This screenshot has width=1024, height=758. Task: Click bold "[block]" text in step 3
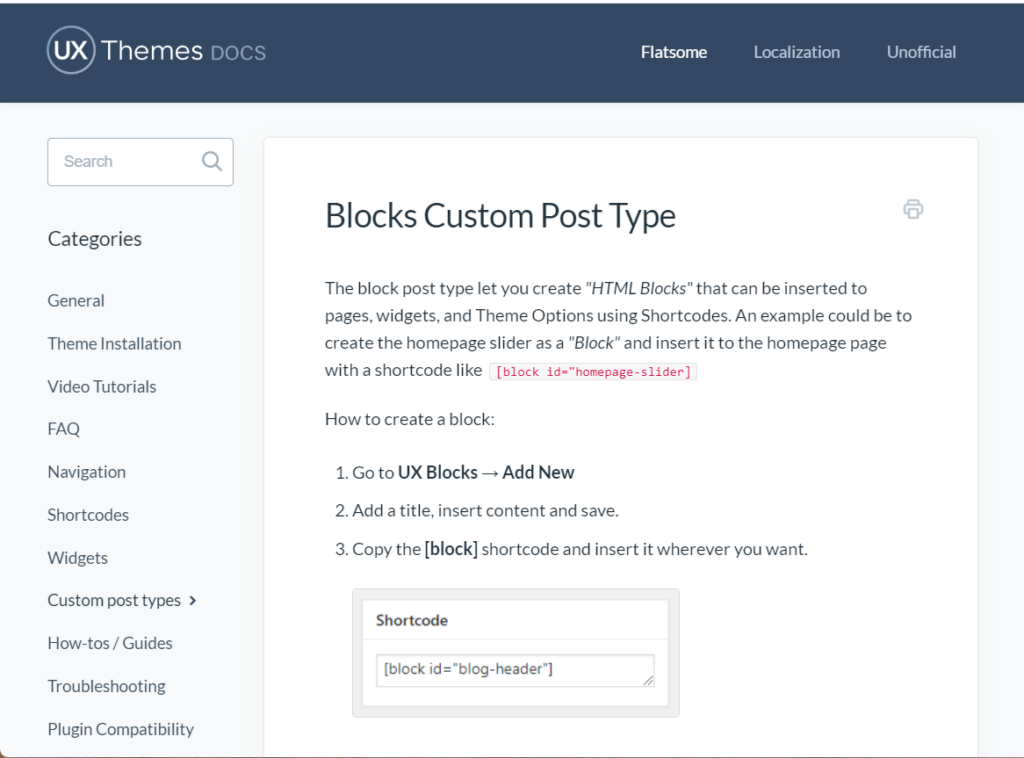pos(451,549)
